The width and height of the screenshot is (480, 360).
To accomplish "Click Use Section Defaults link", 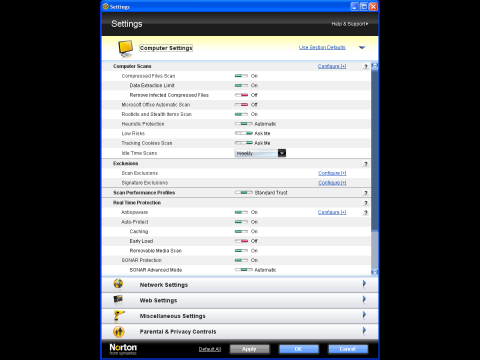I will (x=322, y=48).
